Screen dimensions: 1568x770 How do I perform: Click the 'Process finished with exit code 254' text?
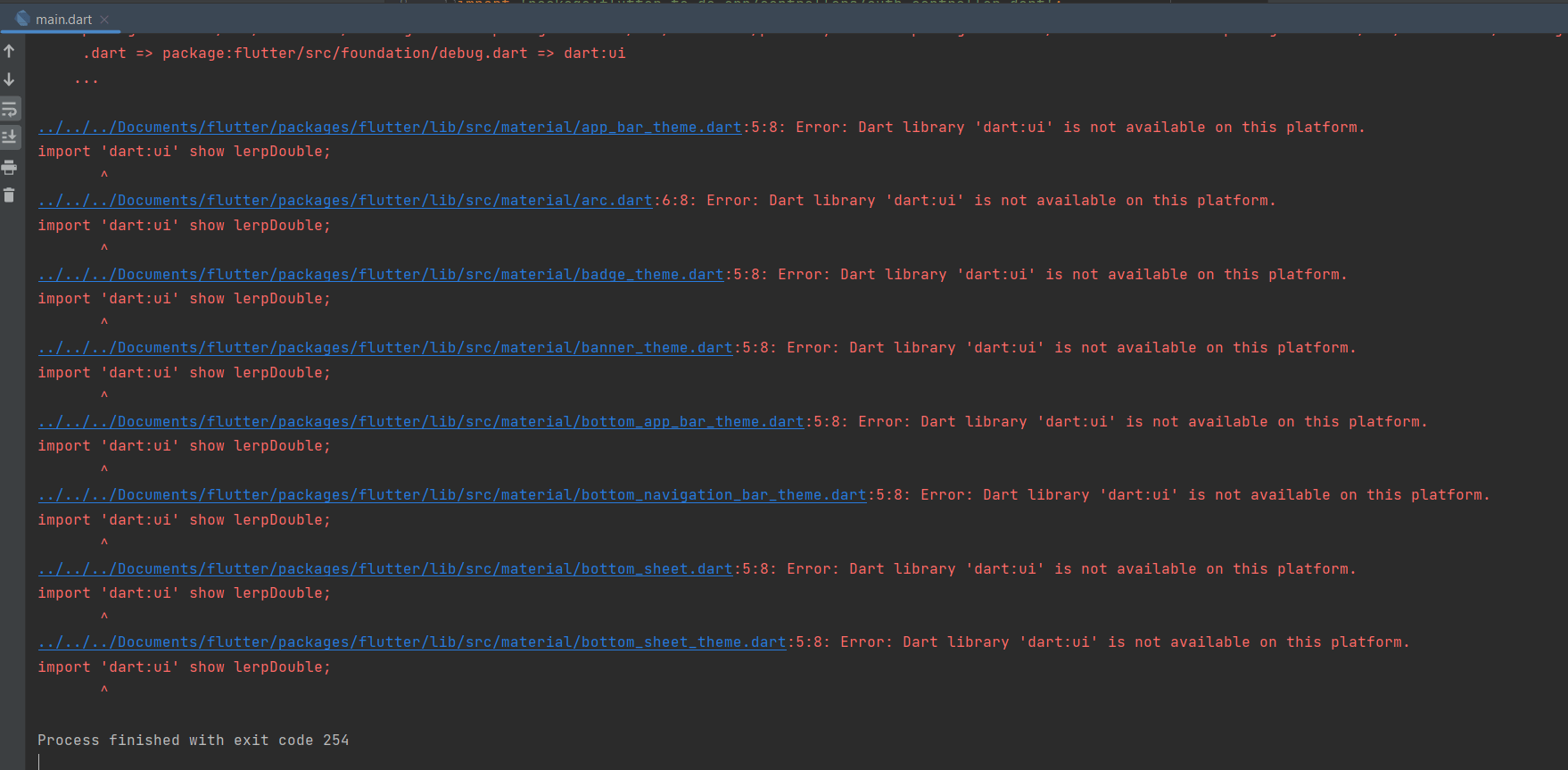(194, 740)
